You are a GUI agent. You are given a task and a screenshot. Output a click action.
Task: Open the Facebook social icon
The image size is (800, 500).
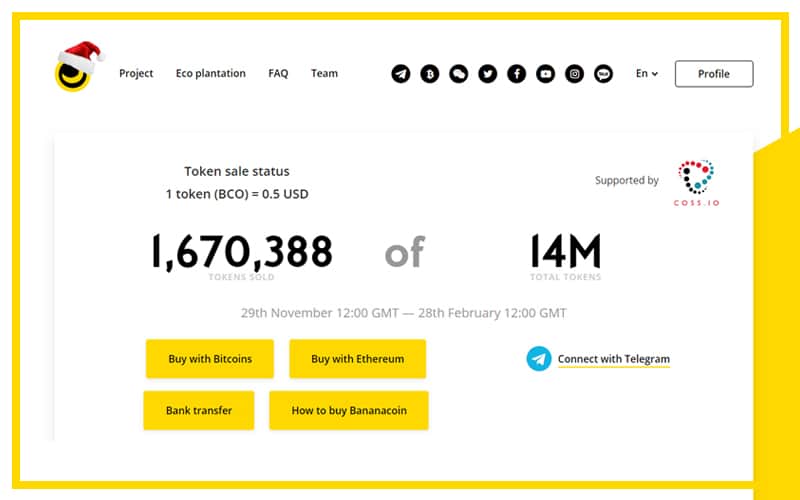[x=516, y=74]
